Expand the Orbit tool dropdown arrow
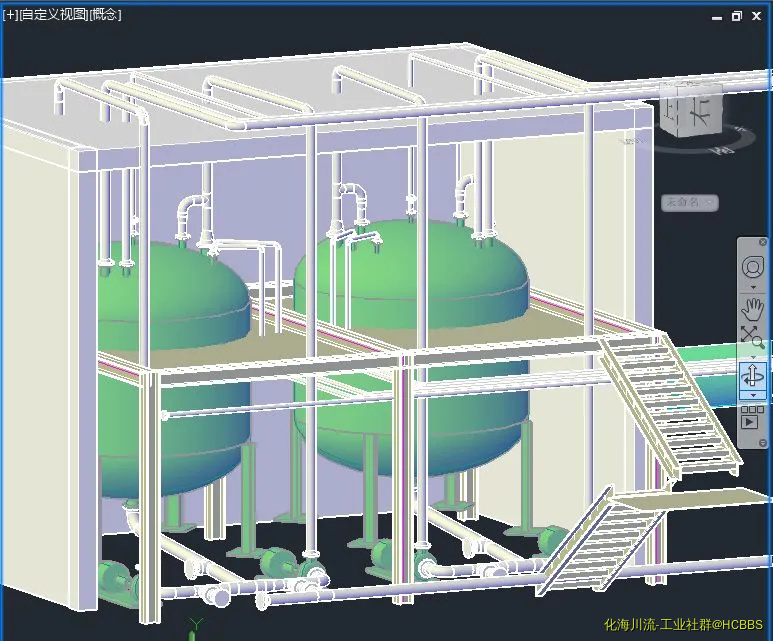 coord(752,396)
